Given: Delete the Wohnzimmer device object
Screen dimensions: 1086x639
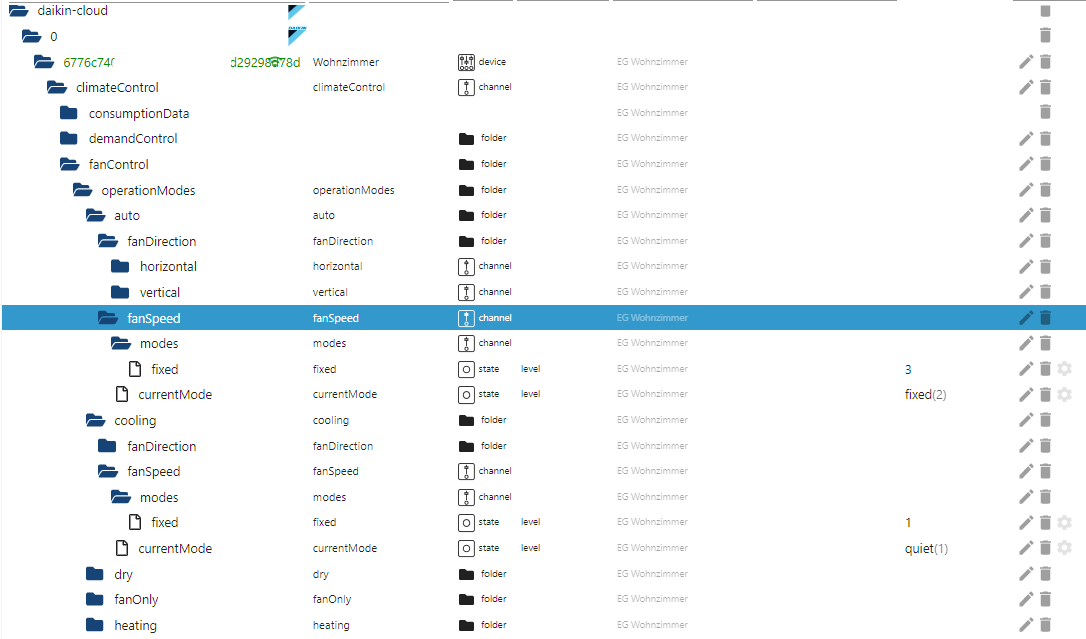Looking at the screenshot, I should tap(1046, 62).
